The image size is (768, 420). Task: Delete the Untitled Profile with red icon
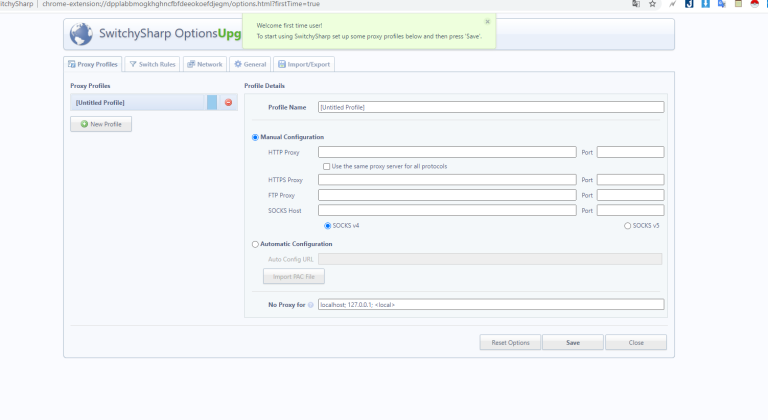coord(228,102)
